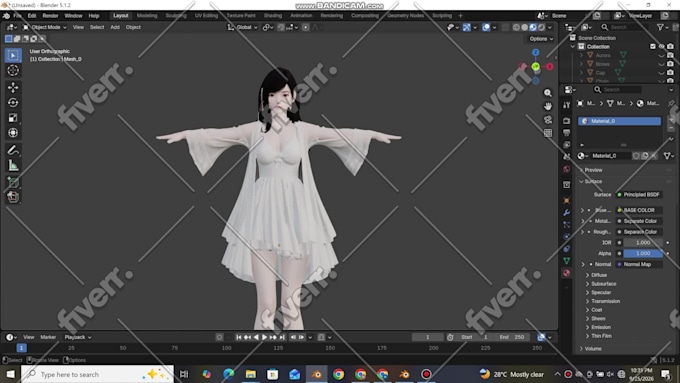Click the green Y axis gizmo
The height and width of the screenshot is (383, 680).
[x=536, y=66]
